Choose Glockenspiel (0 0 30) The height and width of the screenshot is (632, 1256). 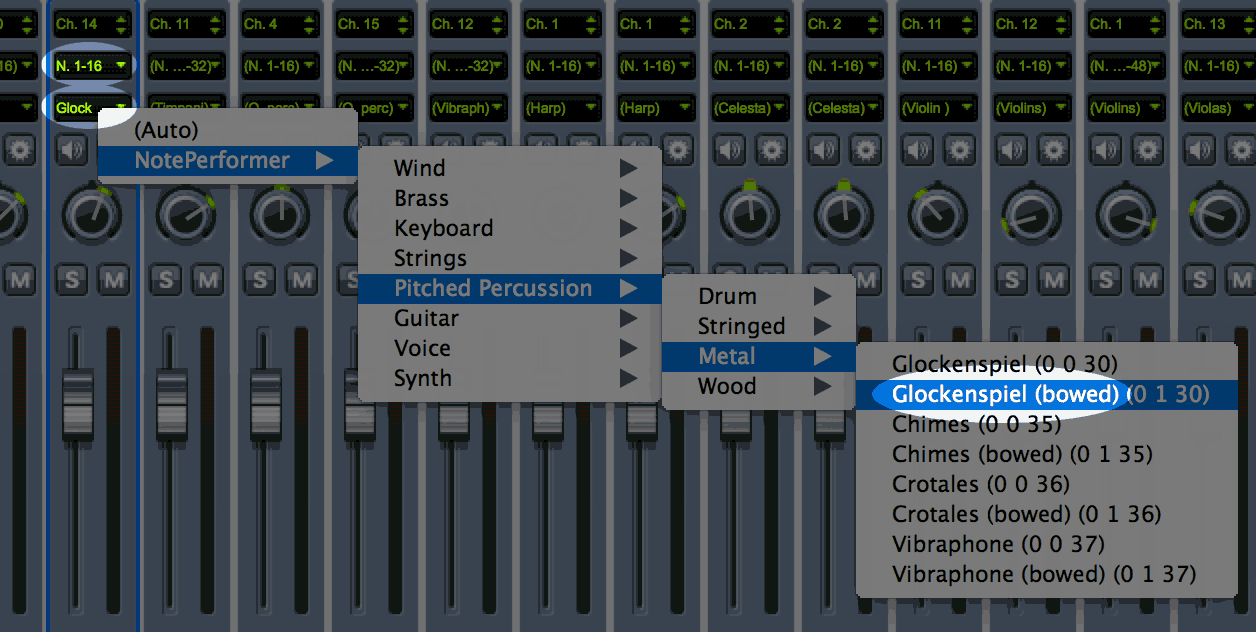pos(1047,364)
